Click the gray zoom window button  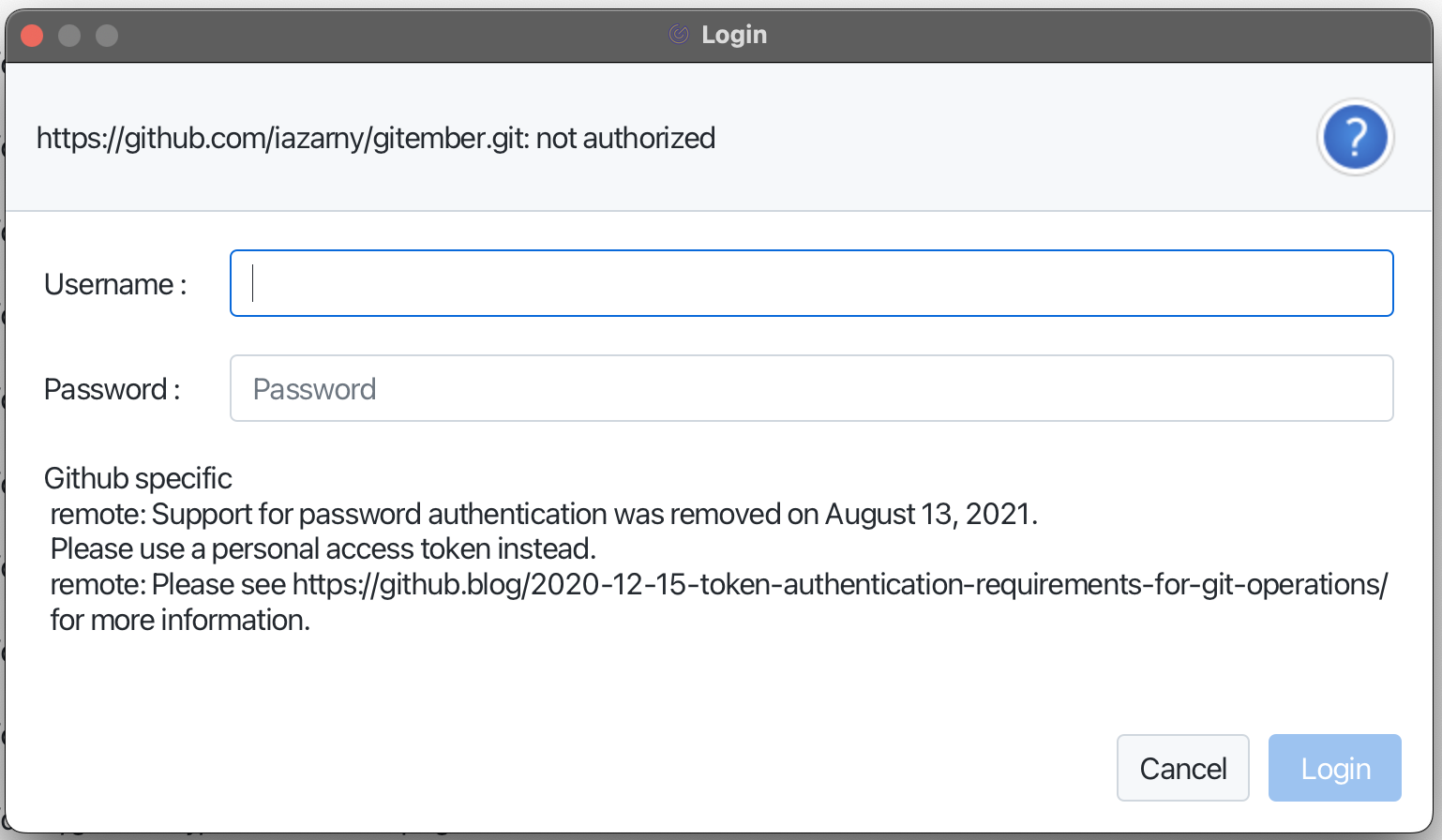(x=107, y=35)
